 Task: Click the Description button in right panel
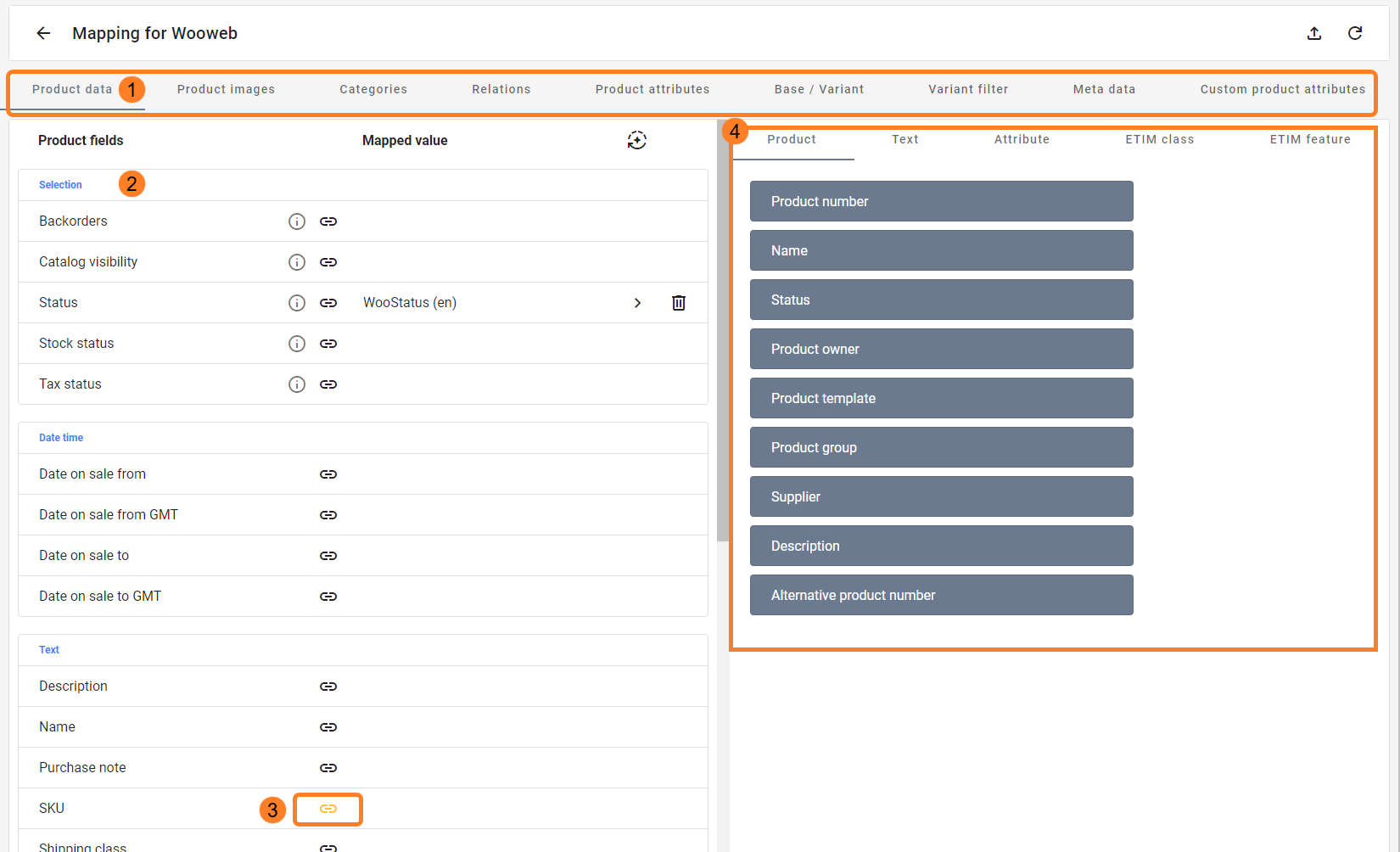942,546
